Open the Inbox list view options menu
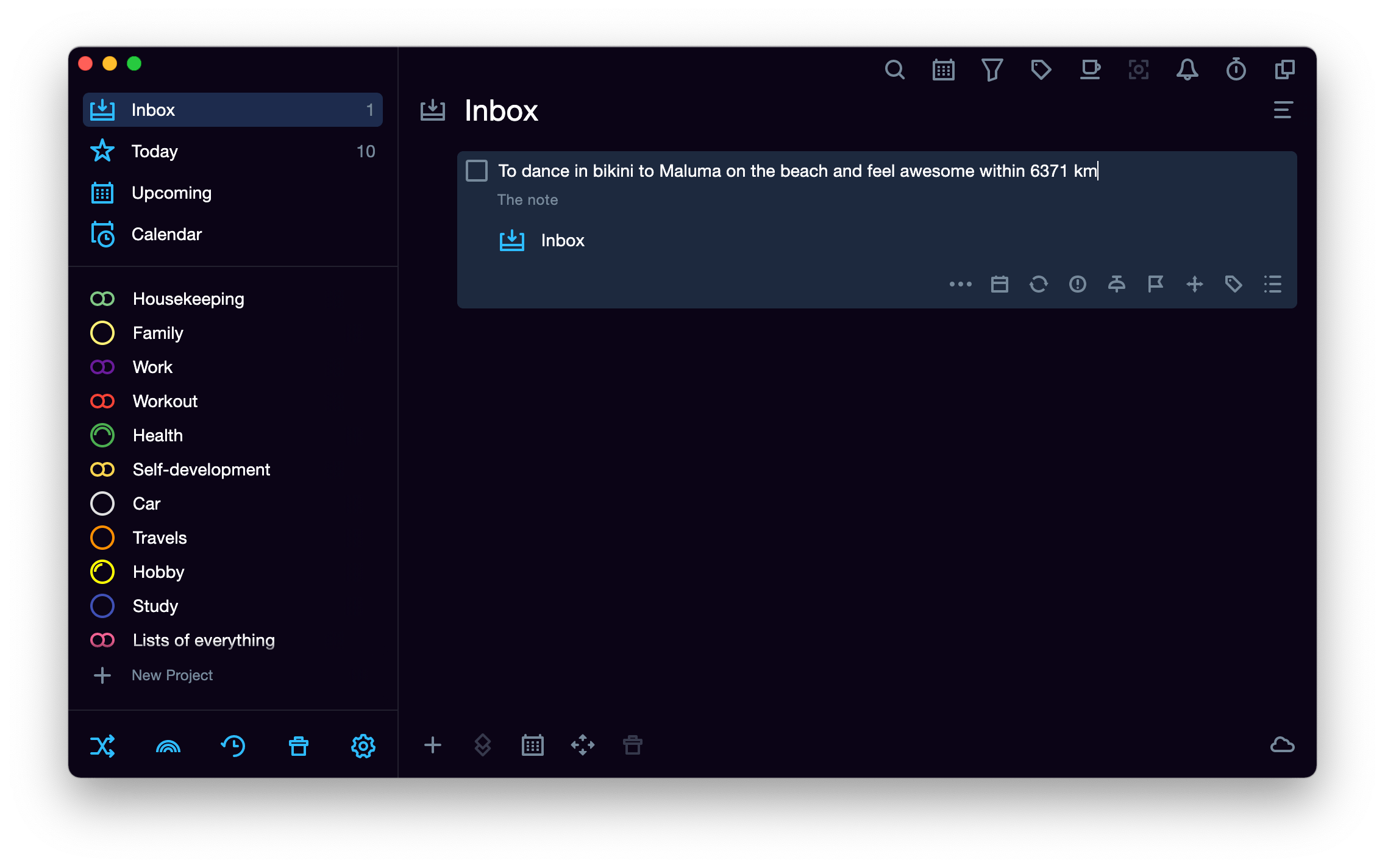Screen dimensions: 1385x868 [1283, 110]
